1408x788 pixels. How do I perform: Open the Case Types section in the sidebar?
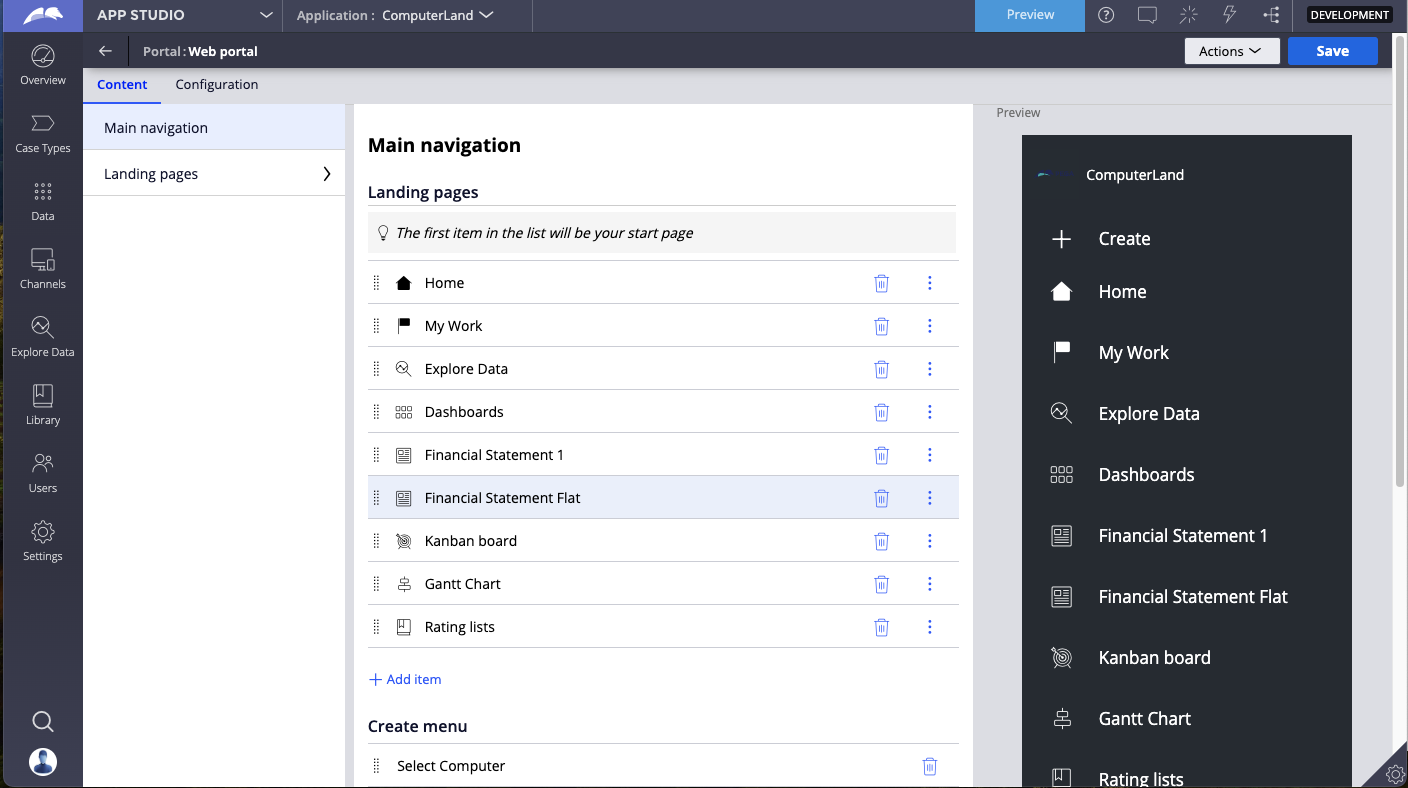click(x=42, y=133)
